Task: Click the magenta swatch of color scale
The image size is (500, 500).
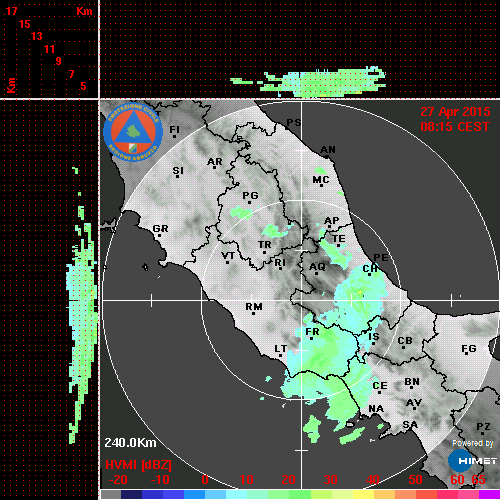Action: click(x=489, y=495)
